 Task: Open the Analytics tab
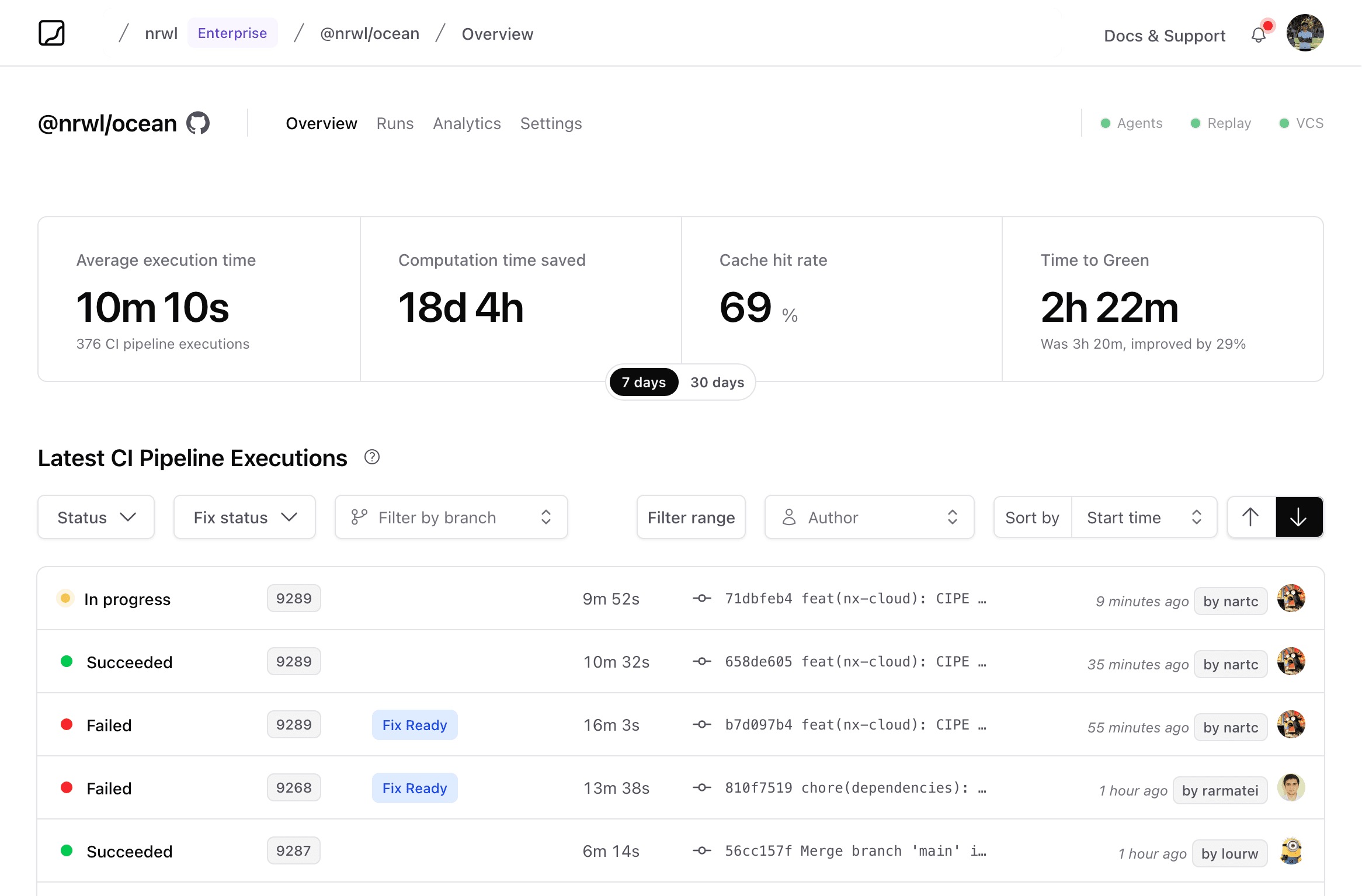[x=467, y=124]
